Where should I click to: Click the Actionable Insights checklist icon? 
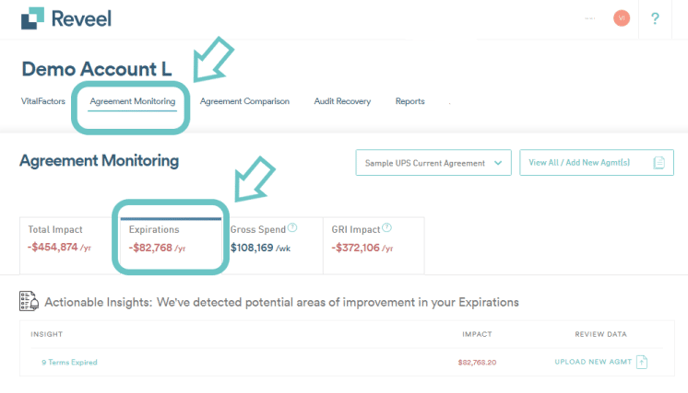(29, 301)
